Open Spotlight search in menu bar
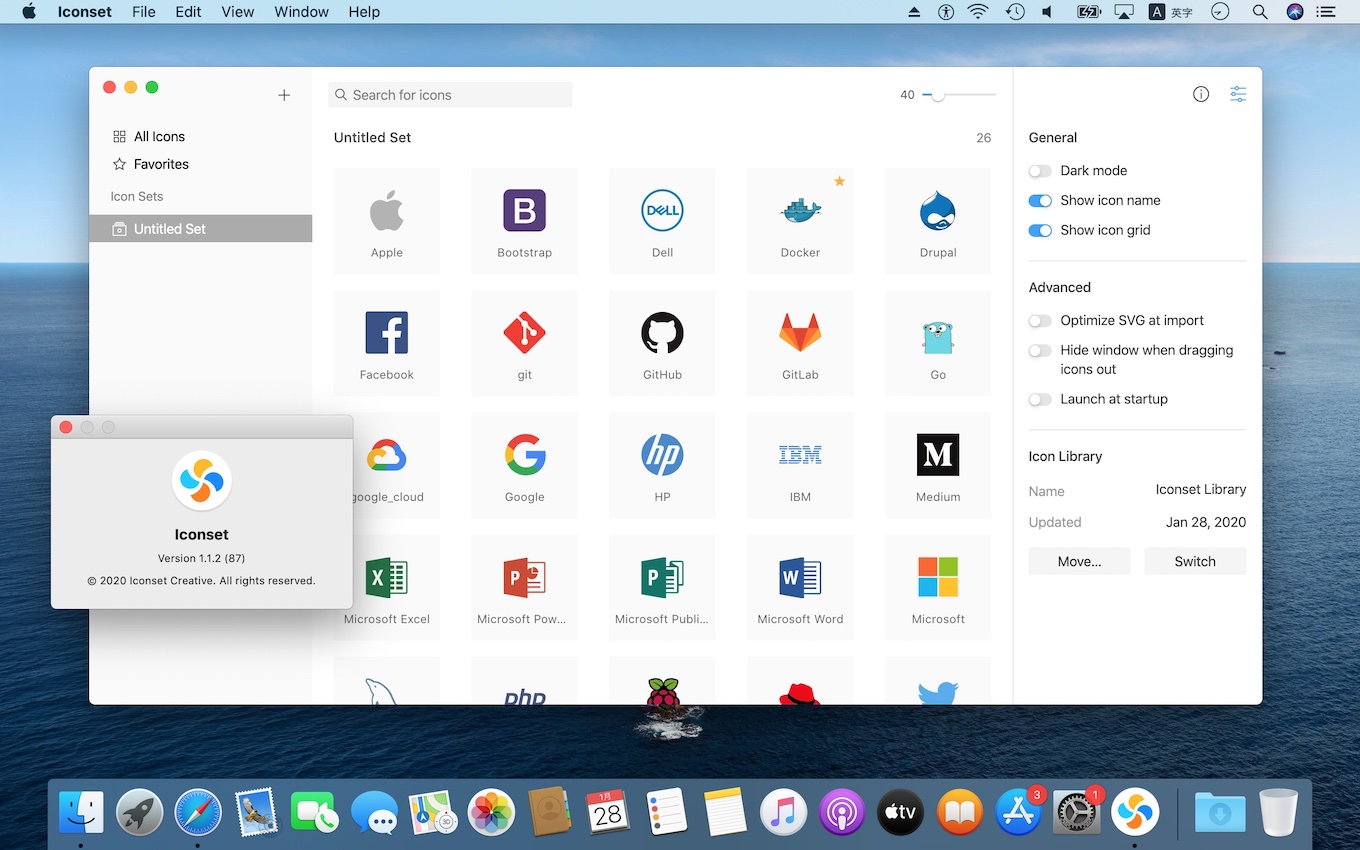Screen dimensions: 1360x850 (x=1260, y=12)
